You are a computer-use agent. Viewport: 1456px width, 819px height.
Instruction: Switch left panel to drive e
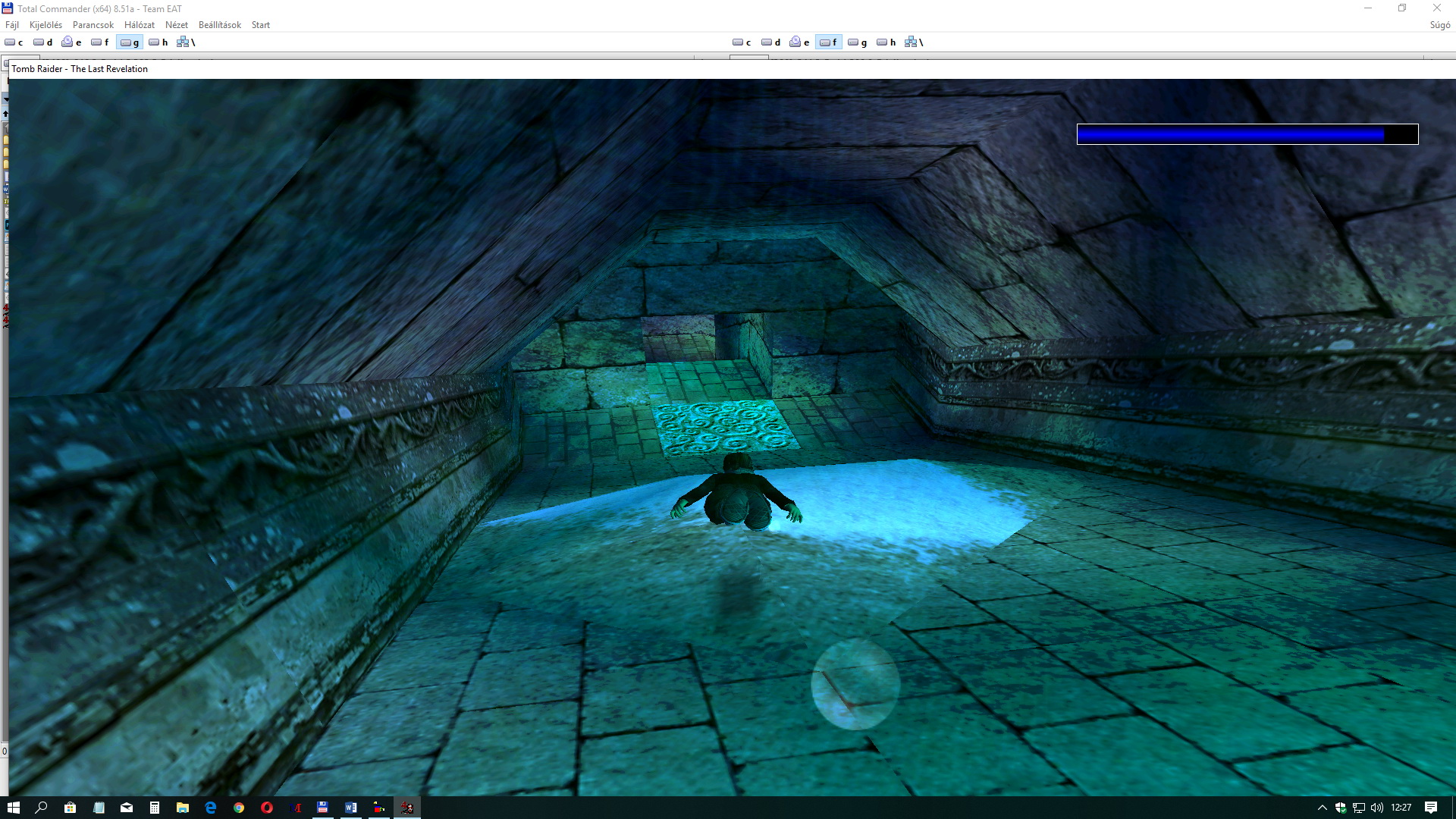tap(71, 42)
